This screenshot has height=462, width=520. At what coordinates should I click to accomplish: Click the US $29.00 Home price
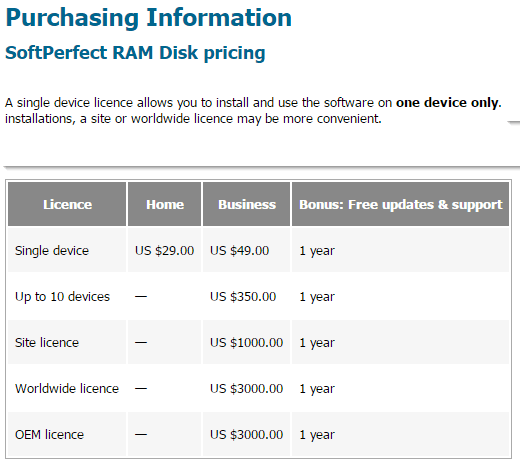[164, 251]
